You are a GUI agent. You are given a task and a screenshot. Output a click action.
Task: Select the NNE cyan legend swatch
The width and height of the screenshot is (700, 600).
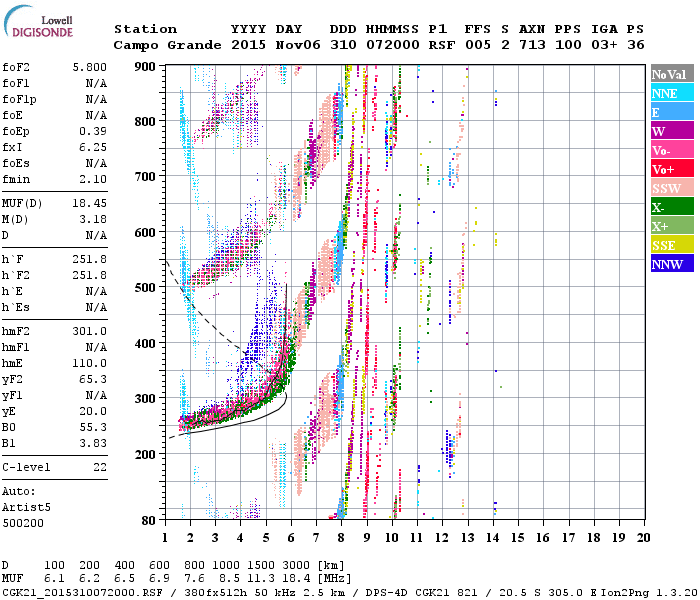point(672,93)
